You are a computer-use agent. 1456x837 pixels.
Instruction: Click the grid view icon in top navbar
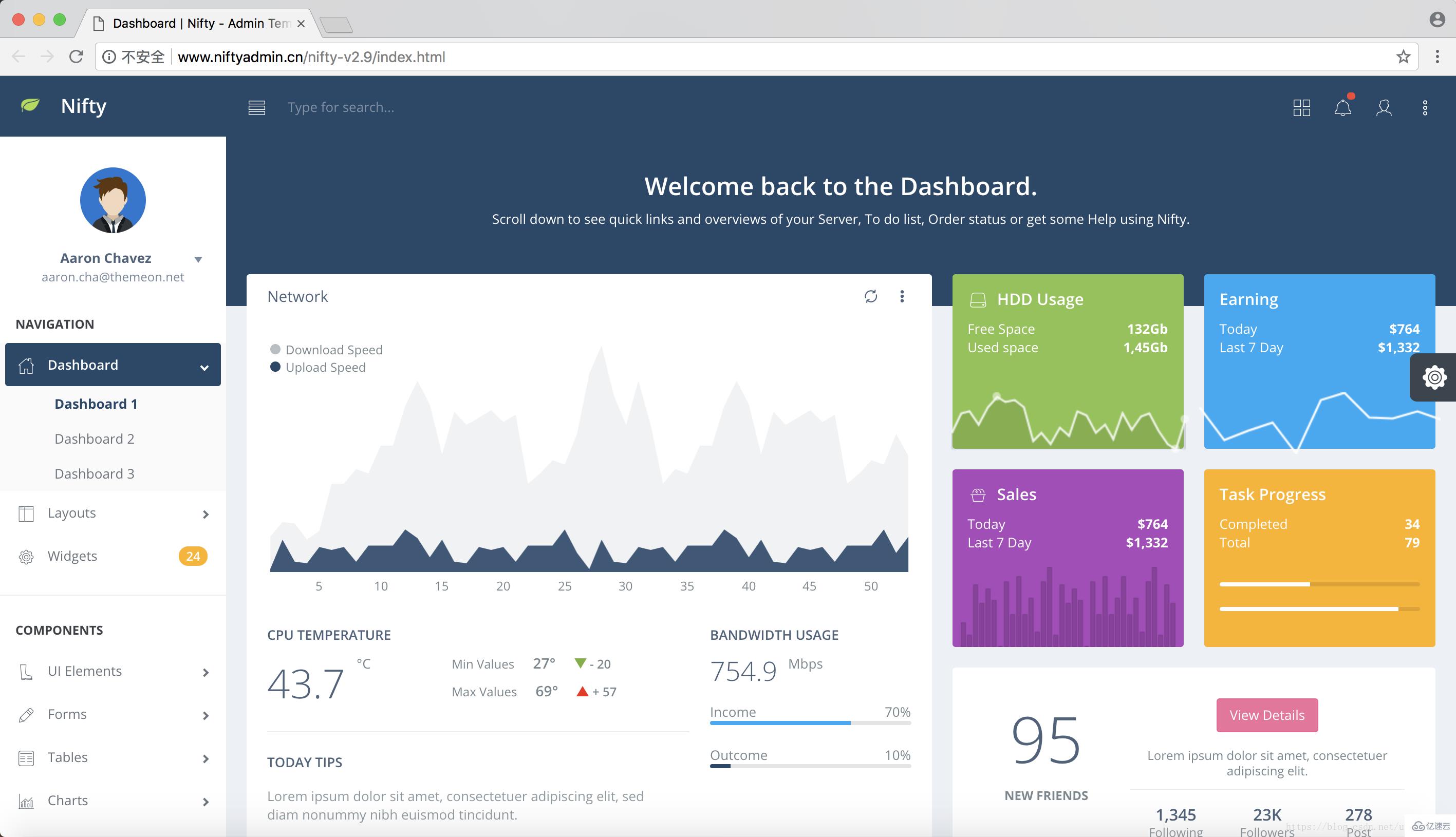[x=1301, y=107]
